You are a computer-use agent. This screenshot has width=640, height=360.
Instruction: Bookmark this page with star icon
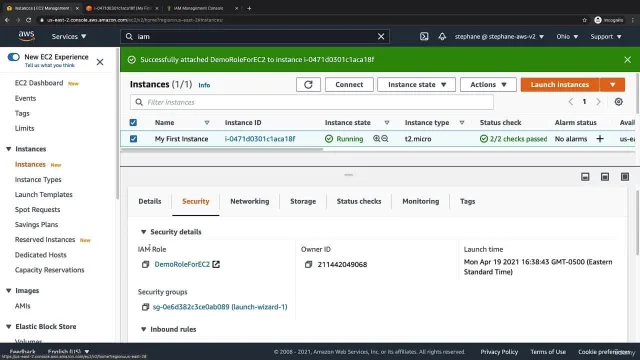pos(584,20)
